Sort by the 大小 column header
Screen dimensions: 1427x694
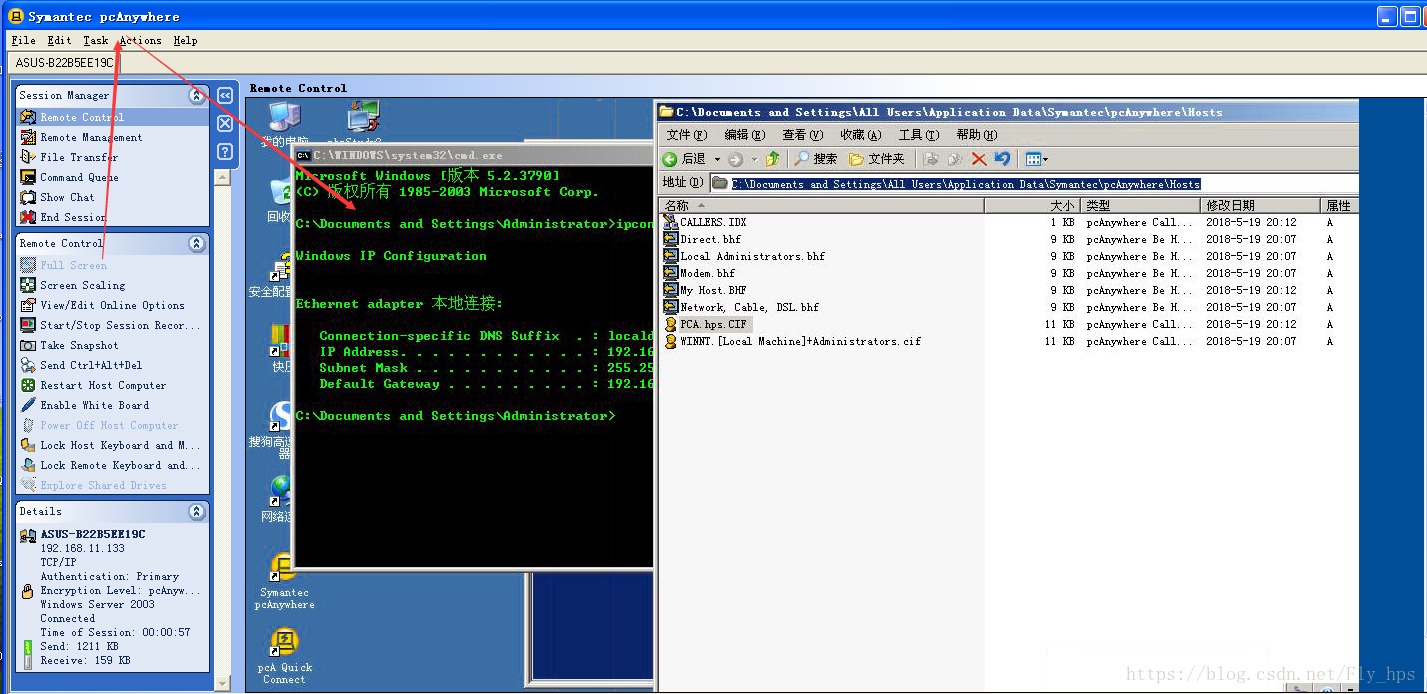(x=1032, y=206)
